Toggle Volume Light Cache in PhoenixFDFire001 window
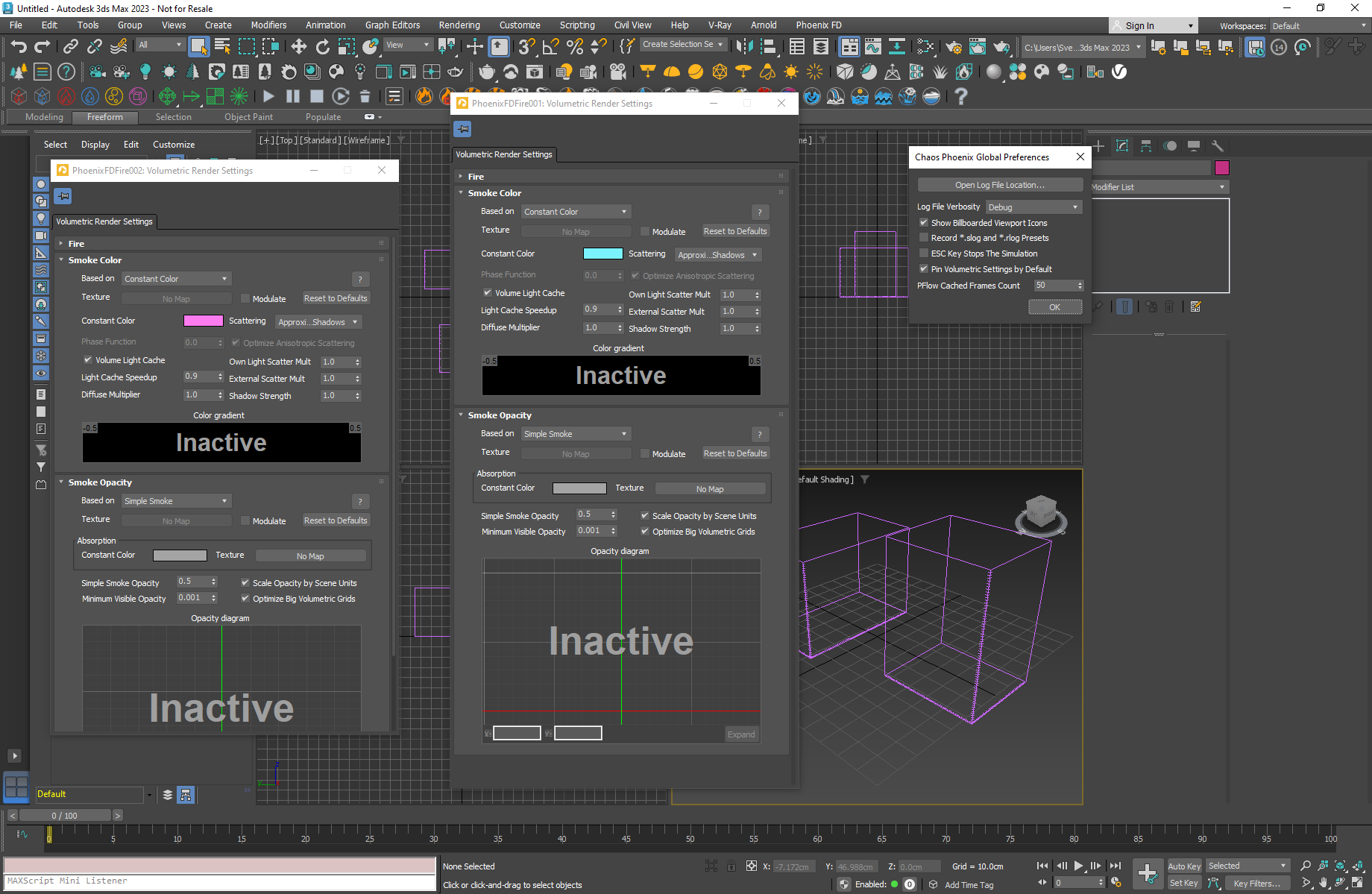 pos(488,293)
